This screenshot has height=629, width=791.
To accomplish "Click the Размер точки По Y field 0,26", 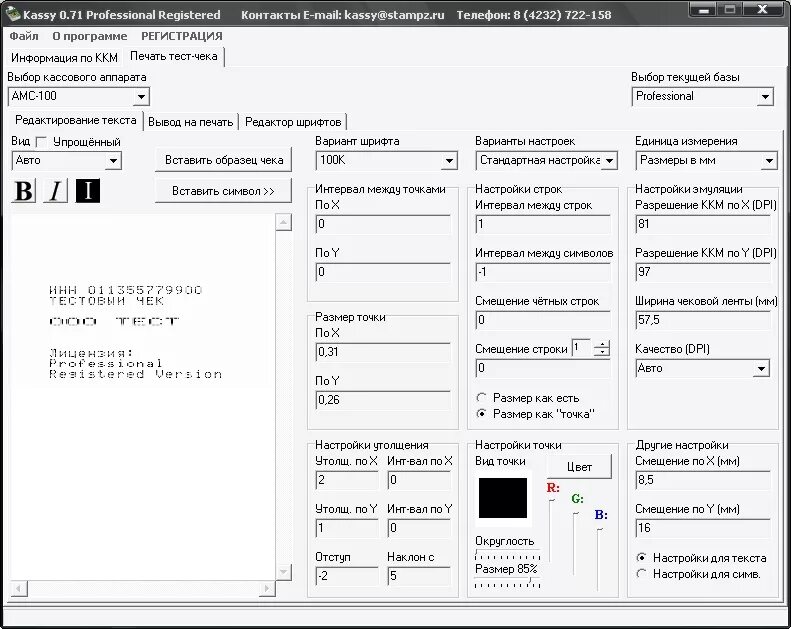I will pyautogui.click(x=383, y=400).
